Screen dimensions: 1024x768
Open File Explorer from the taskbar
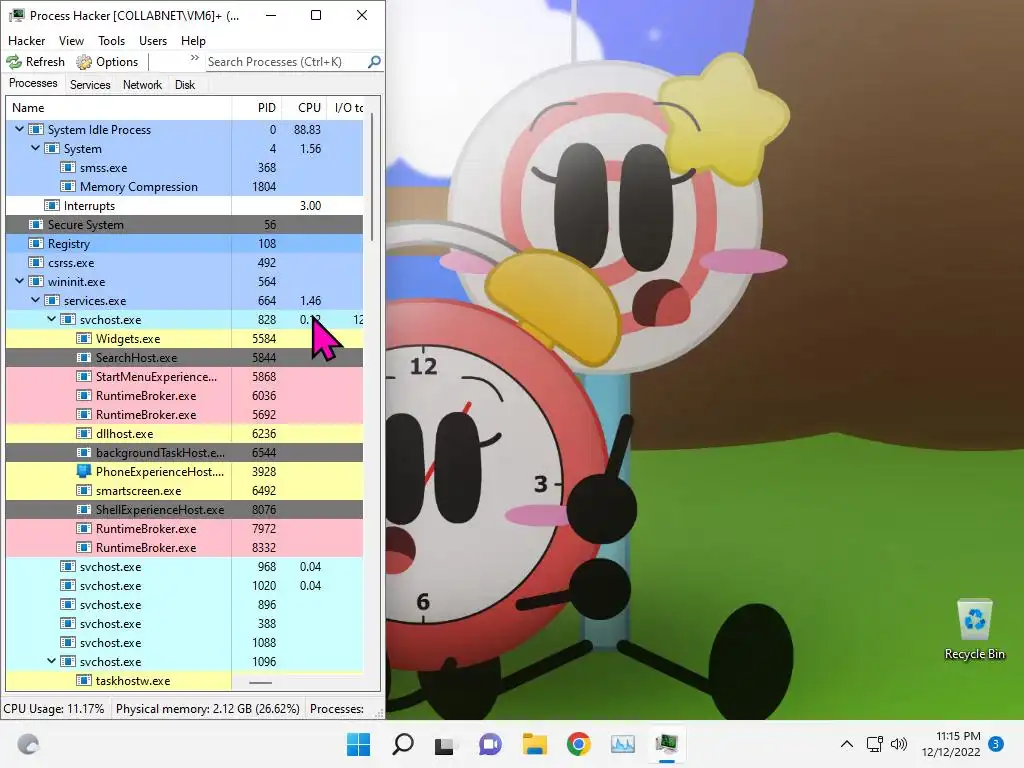click(x=534, y=744)
